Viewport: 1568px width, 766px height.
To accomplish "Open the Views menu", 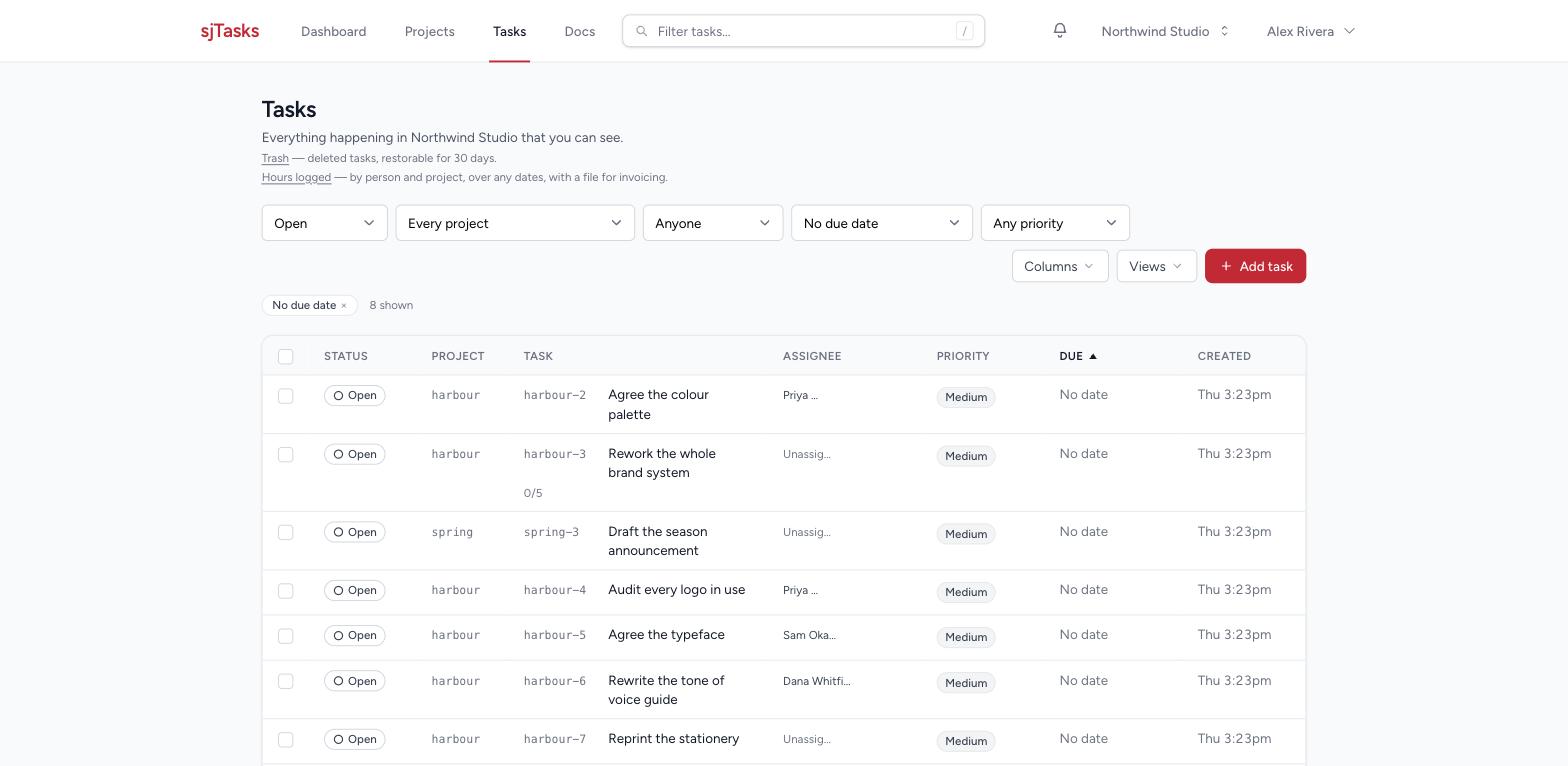I will [x=1157, y=266].
